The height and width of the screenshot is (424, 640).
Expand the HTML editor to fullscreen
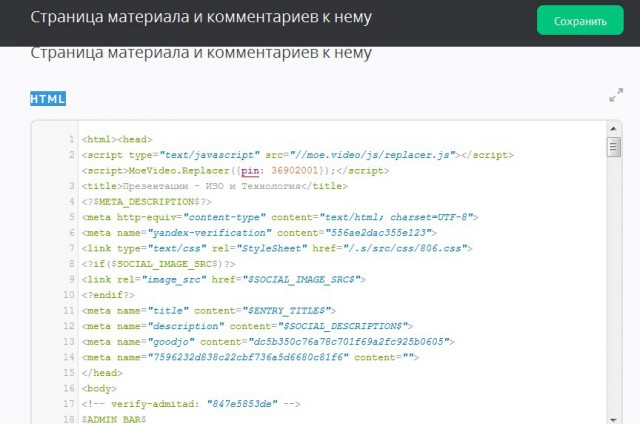[x=616, y=97]
